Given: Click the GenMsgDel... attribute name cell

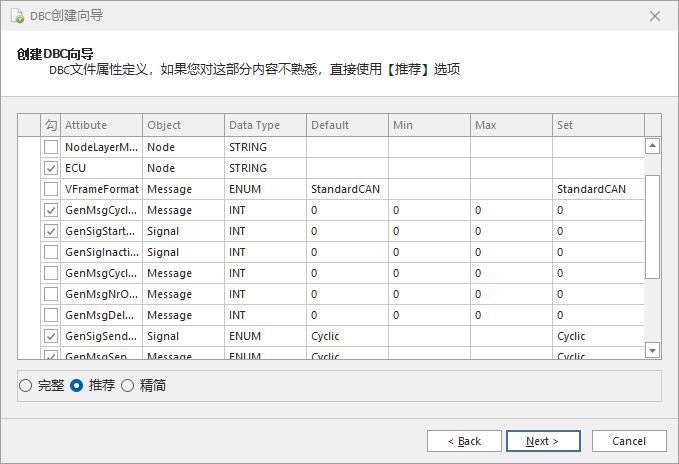Looking at the screenshot, I should (101, 315).
